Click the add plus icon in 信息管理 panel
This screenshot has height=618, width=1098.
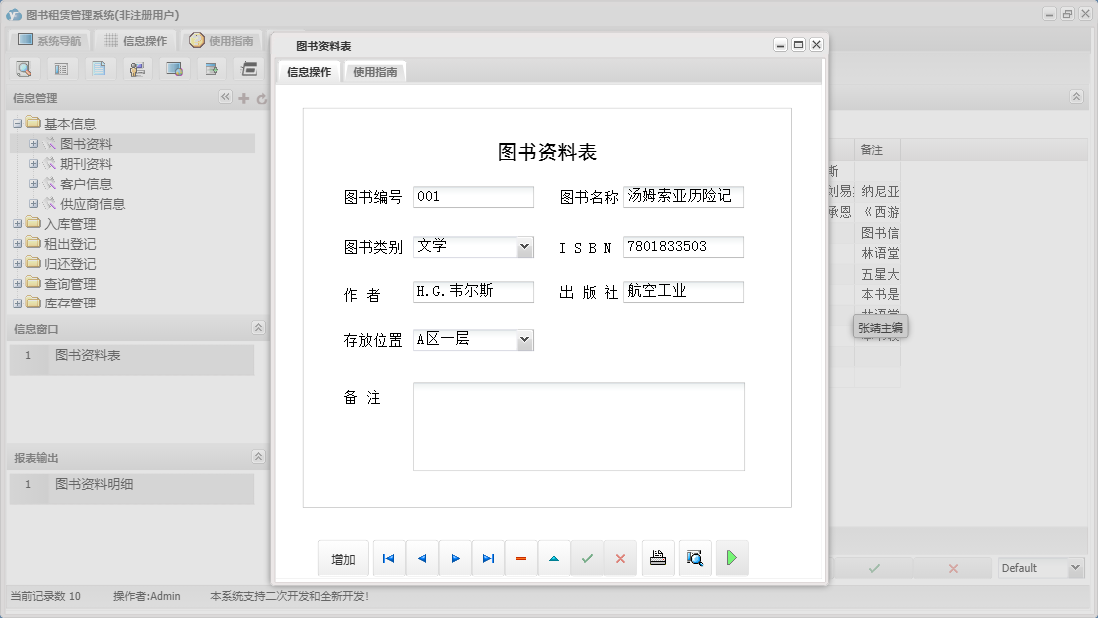pyautogui.click(x=243, y=97)
